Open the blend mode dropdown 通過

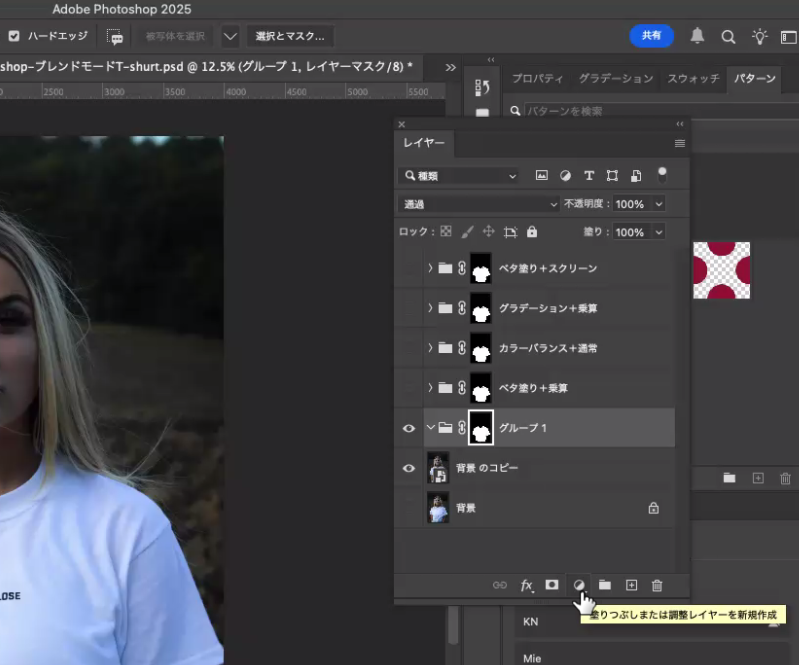[480, 204]
